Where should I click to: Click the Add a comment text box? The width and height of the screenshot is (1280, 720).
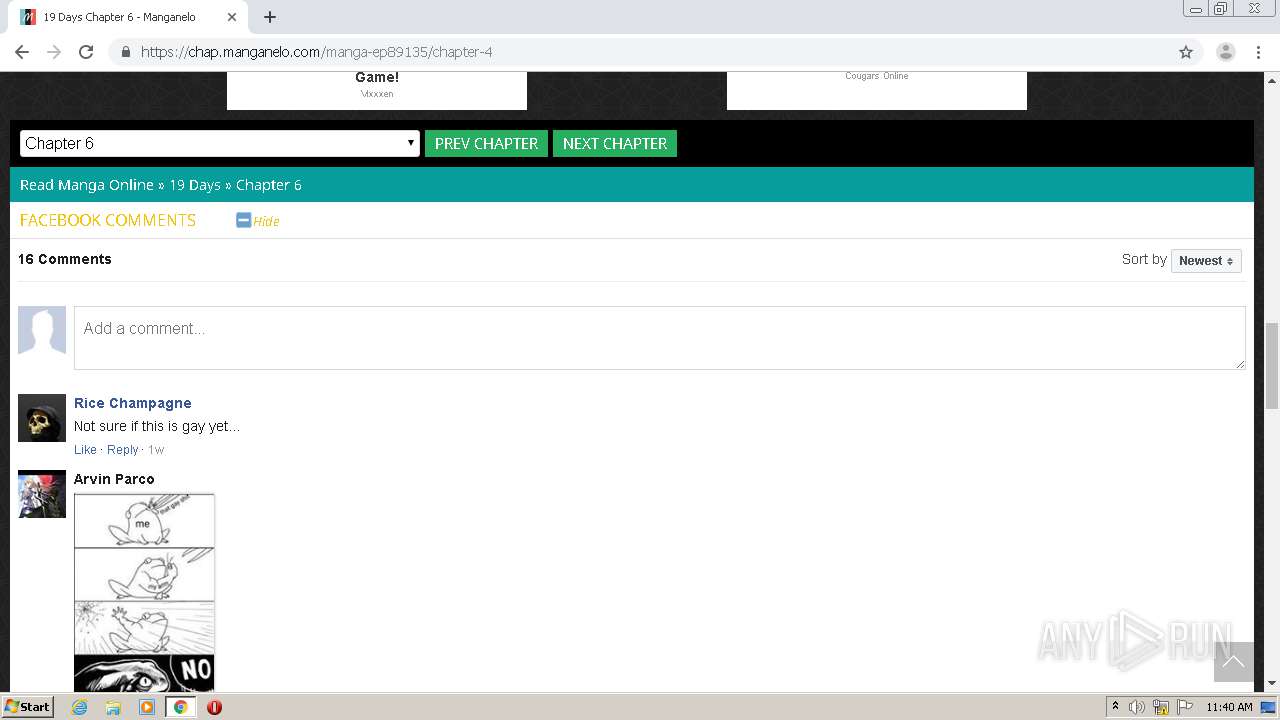(660, 338)
